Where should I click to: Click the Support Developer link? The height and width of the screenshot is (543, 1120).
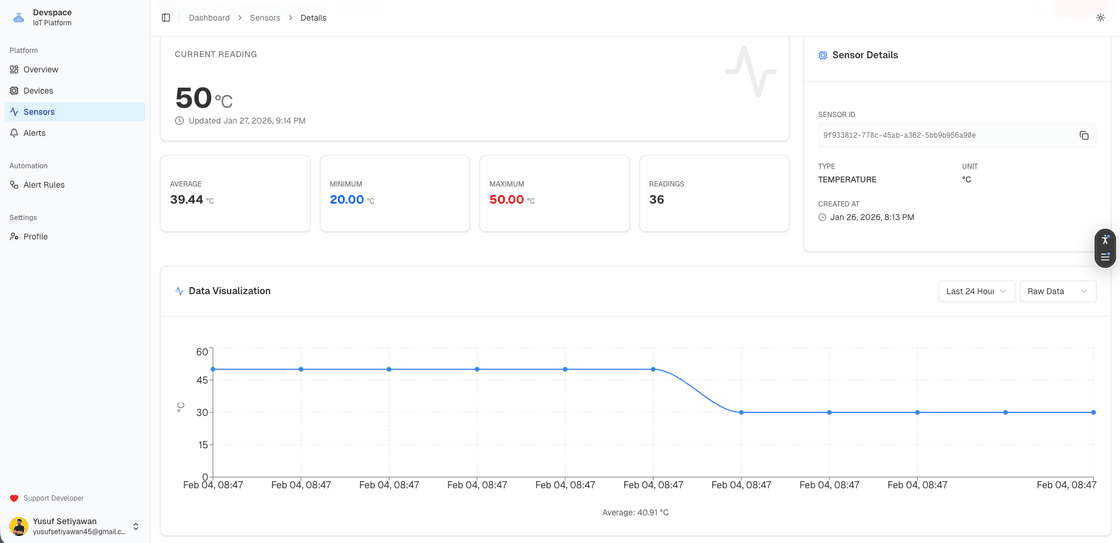pyautogui.click(x=54, y=498)
